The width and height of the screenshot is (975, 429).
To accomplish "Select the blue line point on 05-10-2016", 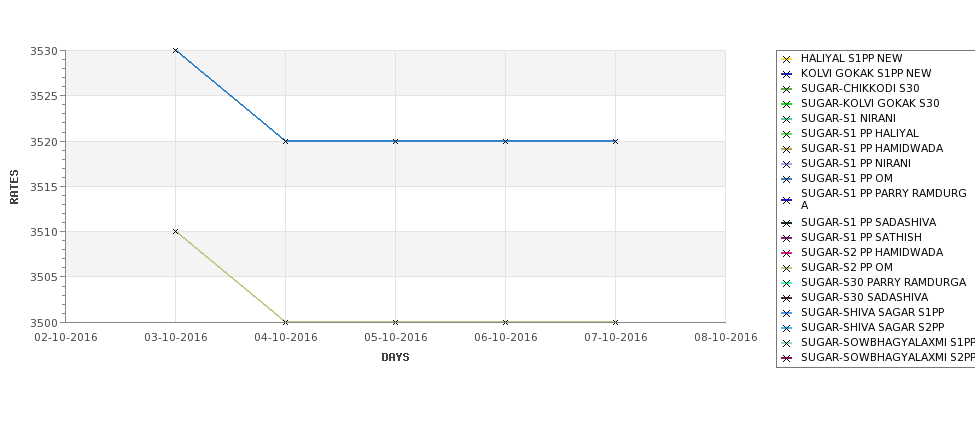I will 395,141.
